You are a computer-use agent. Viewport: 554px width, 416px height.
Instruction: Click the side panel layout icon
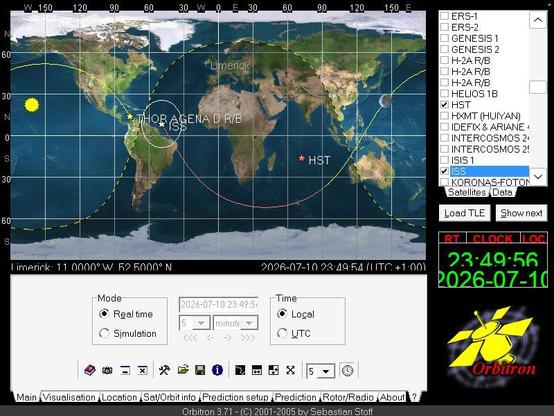240,370
